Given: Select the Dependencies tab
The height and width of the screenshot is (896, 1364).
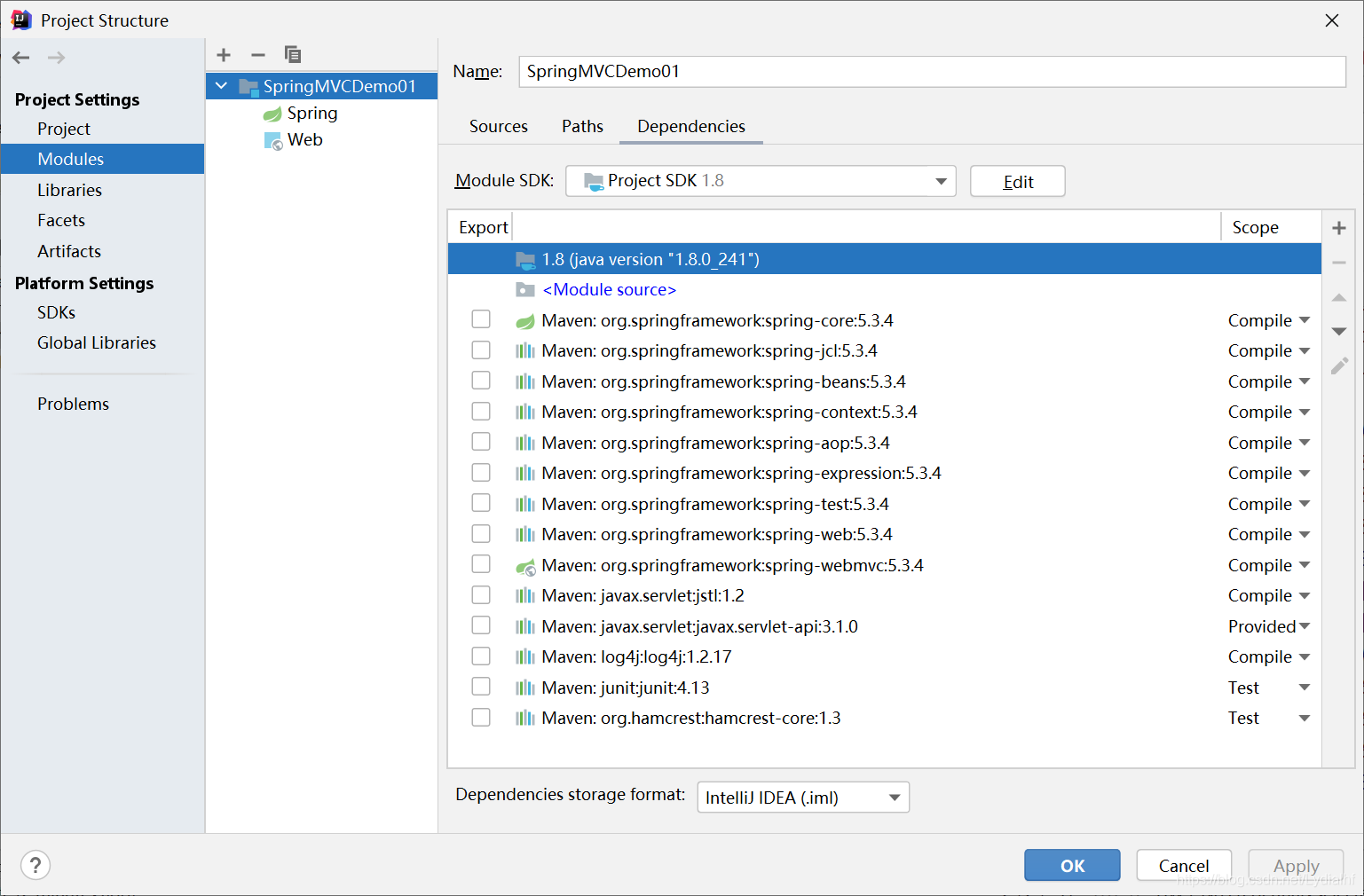Looking at the screenshot, I should point(691,126).
